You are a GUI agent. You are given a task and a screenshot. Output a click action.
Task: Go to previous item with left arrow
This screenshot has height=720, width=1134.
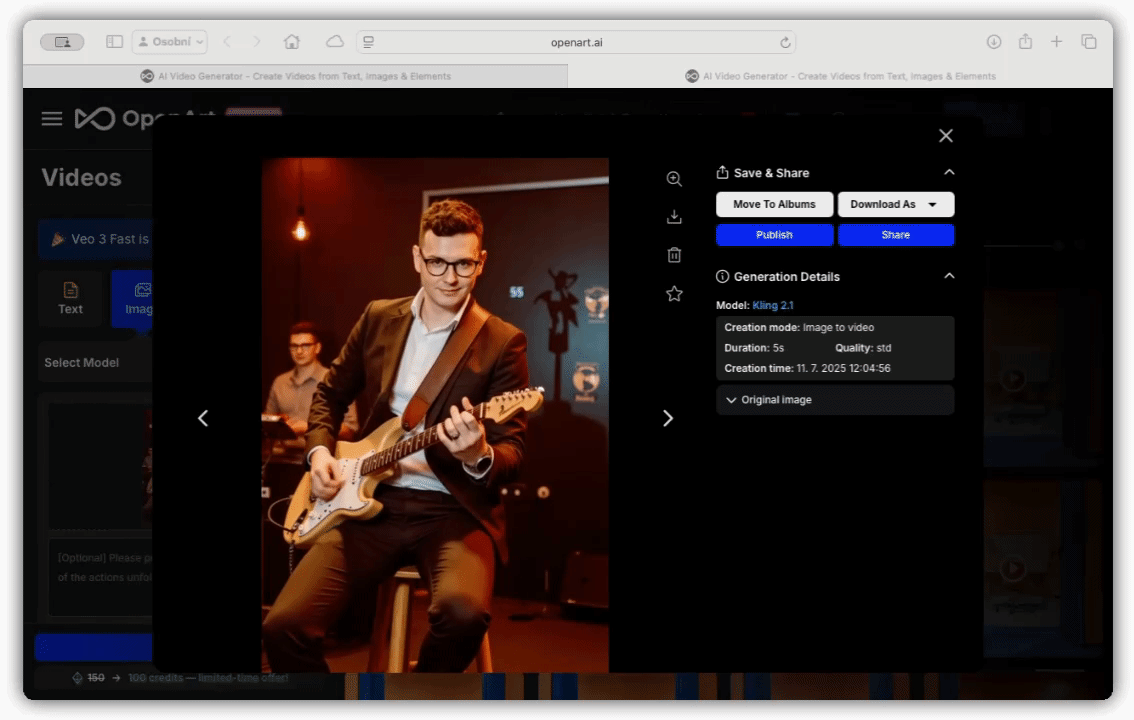(203, 418)
